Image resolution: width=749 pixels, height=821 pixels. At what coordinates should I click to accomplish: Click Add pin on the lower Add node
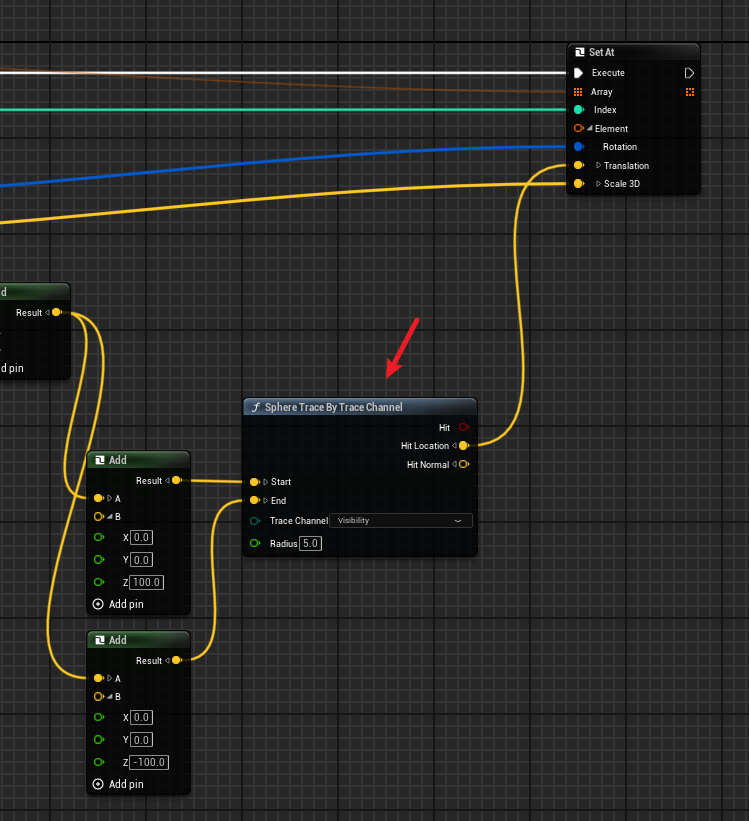[x=118, y=784]
